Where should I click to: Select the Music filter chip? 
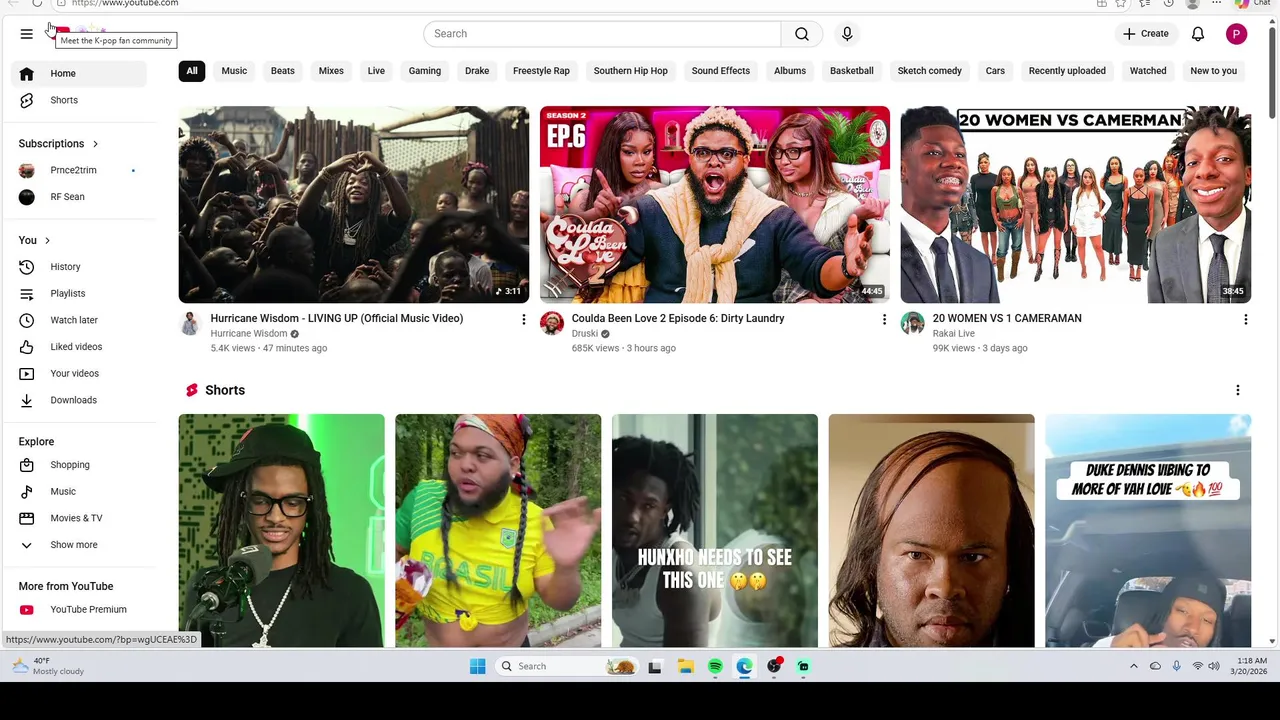(x=234, y=71)
